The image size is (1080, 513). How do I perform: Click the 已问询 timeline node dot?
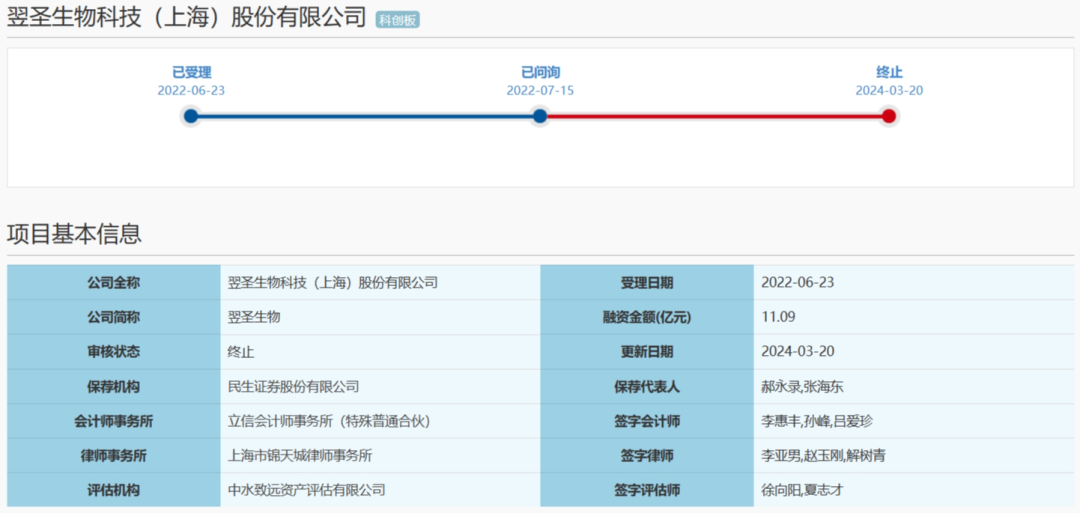click(x=540, y=116)
